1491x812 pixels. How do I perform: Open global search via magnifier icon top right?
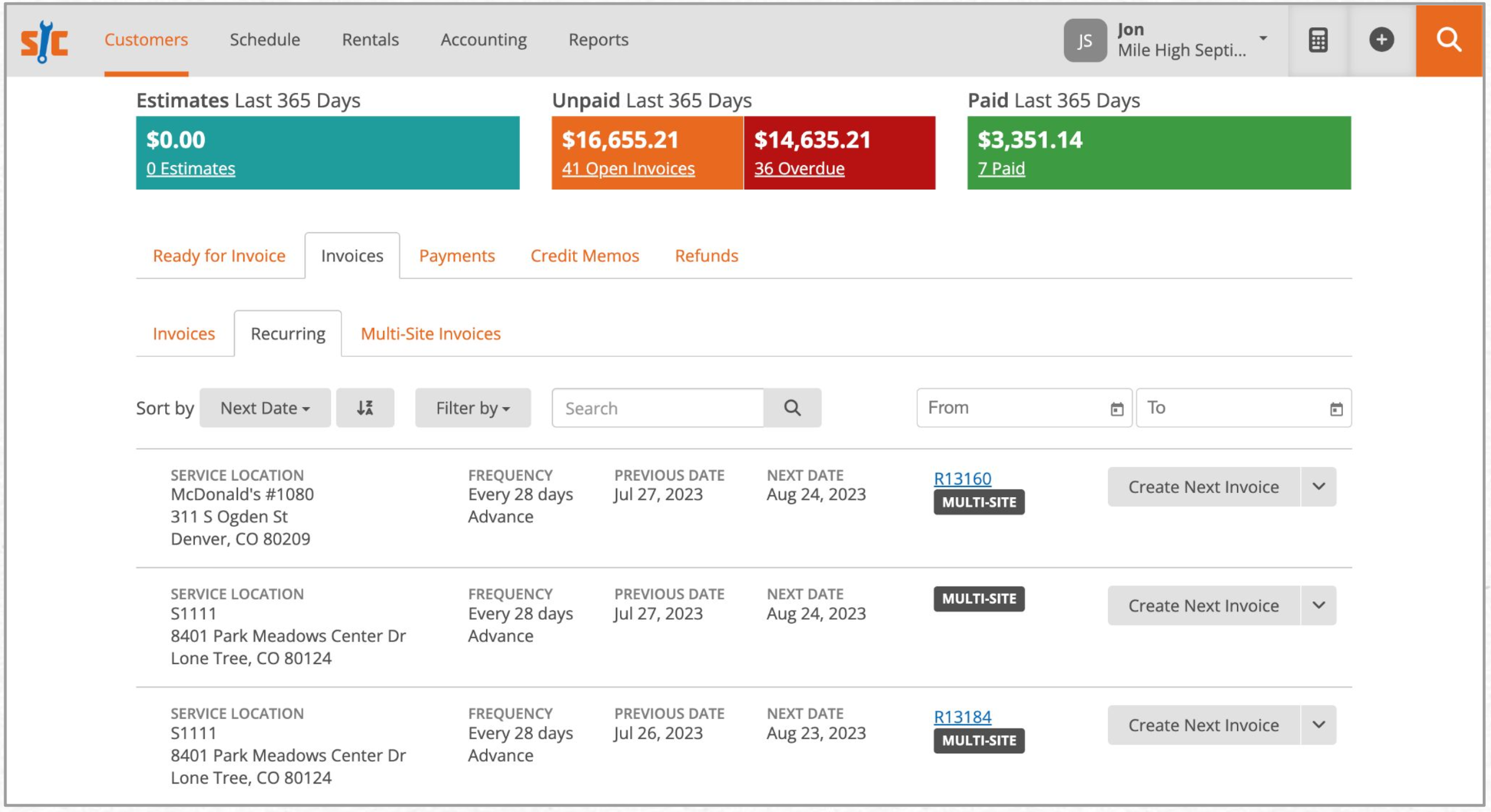(x=1449, y=39)
